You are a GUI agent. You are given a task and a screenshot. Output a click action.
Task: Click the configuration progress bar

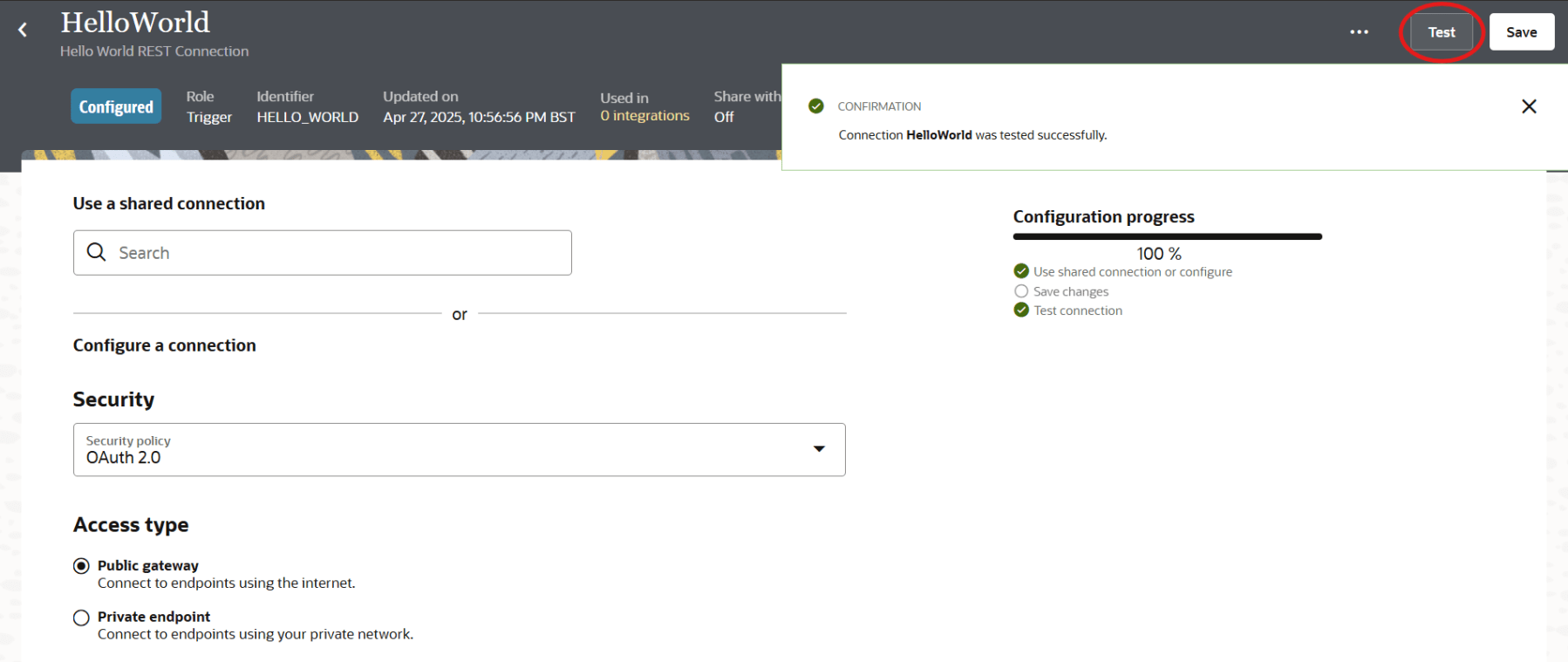[1167, 236]
